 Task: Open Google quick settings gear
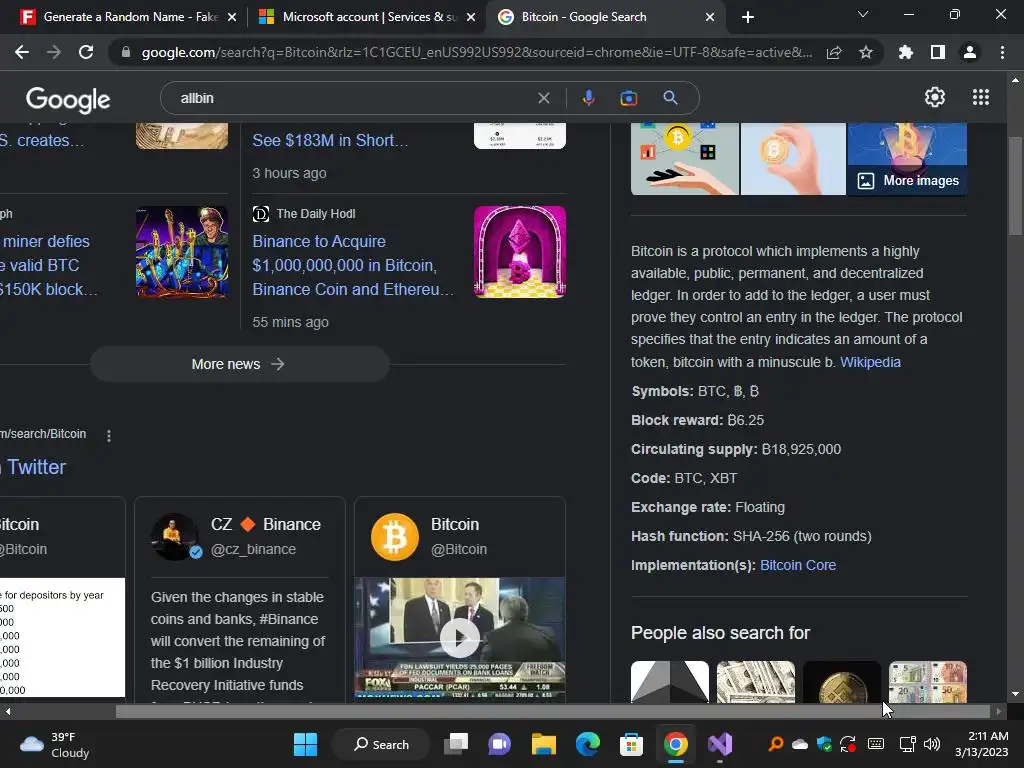(935, 97)
